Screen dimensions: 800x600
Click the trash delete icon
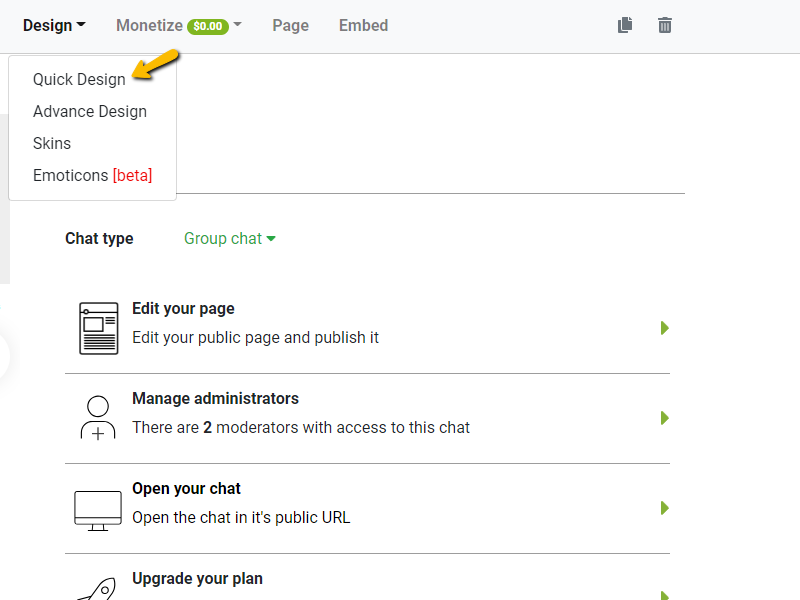coord(665,26)
